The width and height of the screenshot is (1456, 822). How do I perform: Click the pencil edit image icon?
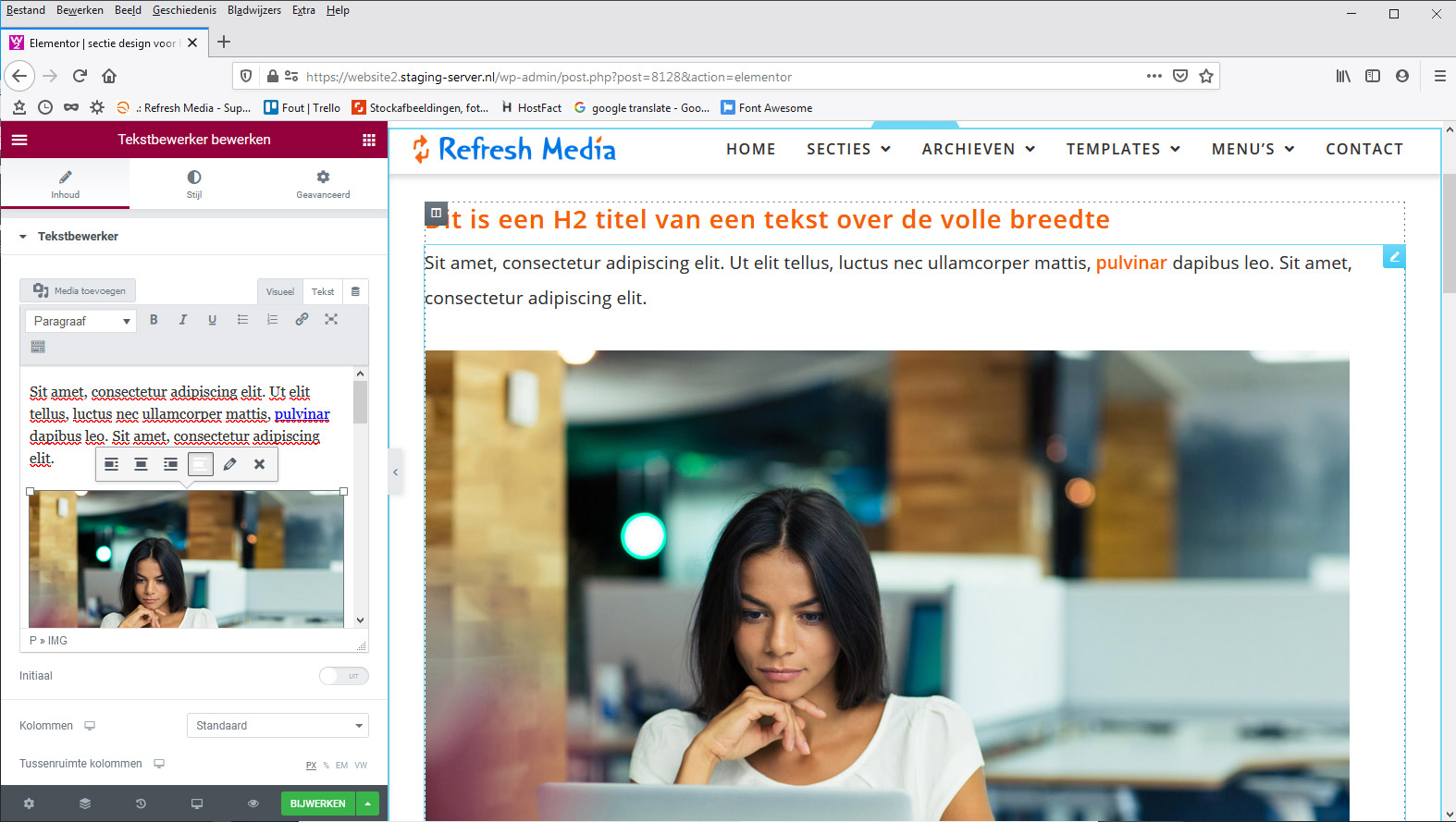coord(230,464)
